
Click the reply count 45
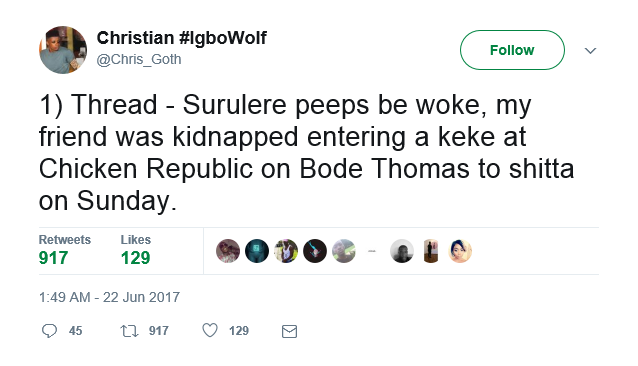(x=76, y=331)
